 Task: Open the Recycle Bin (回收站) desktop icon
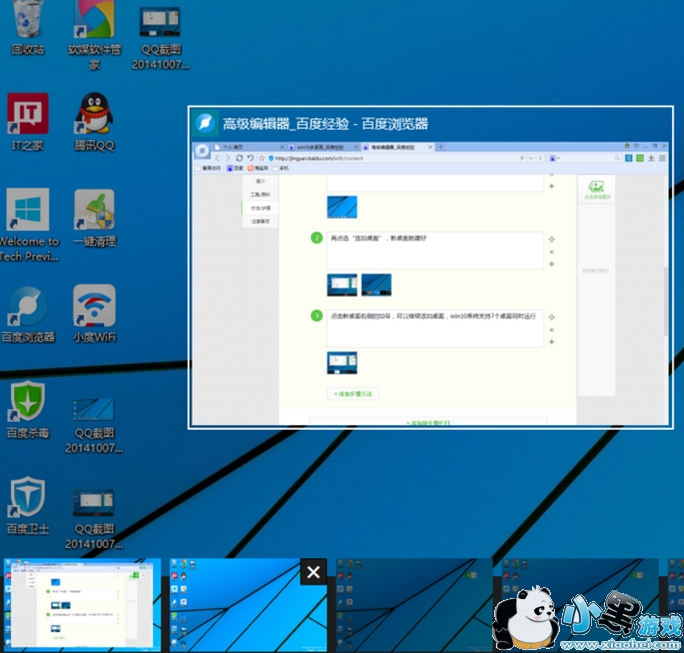pyautogui.click(x=28, y=20)
